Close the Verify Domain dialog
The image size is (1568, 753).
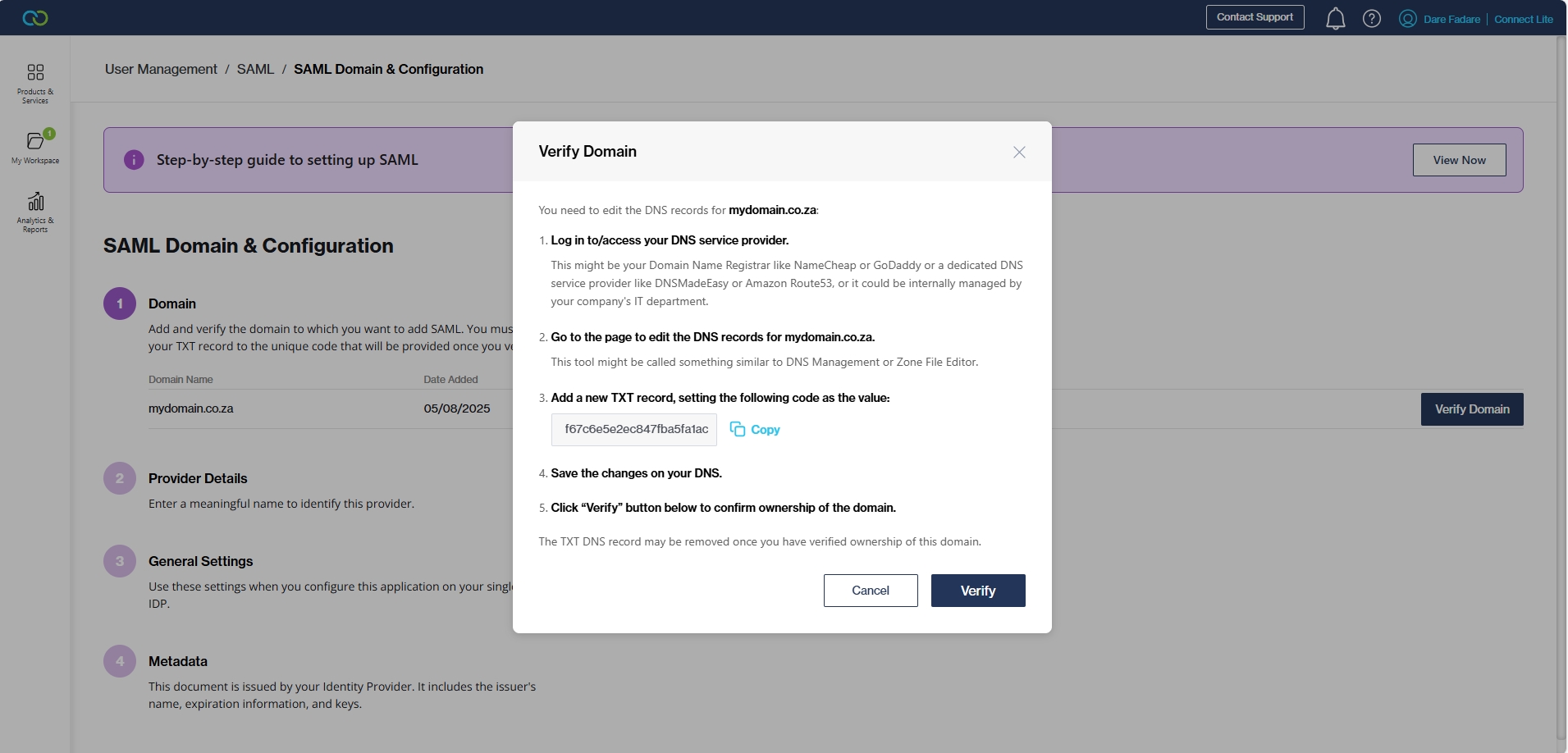1019,153
